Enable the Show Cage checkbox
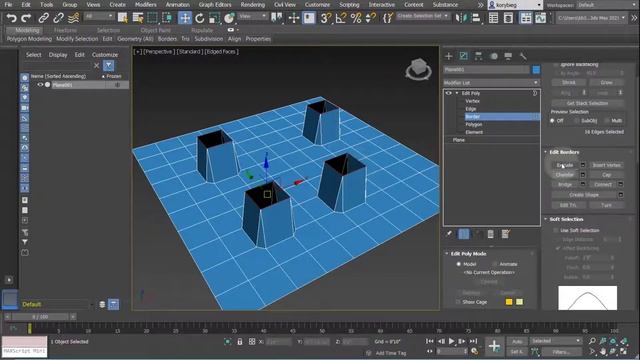640x360 pixels. tap(458, 302)
